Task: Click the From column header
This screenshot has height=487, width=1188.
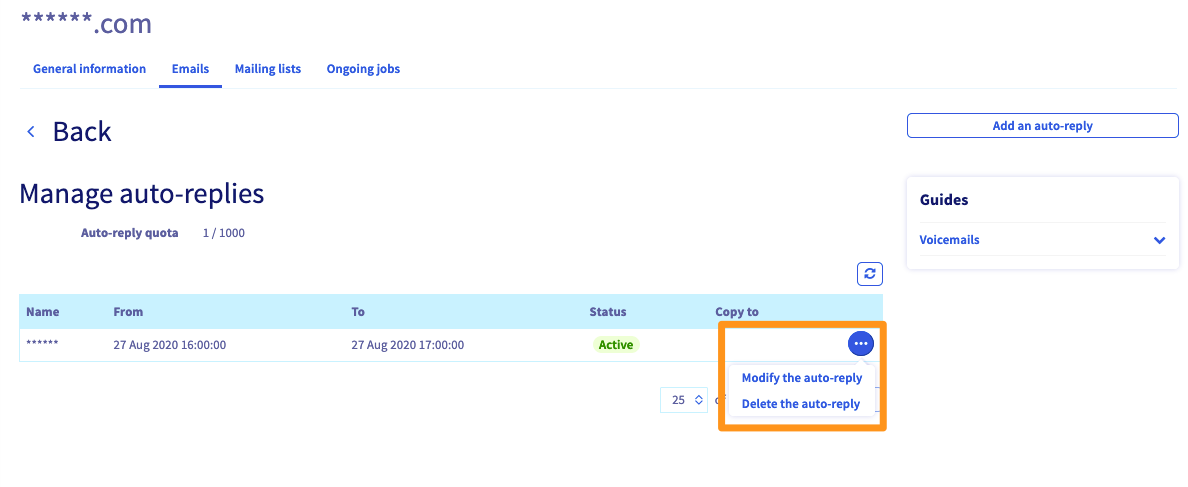Action: (128, 312)
